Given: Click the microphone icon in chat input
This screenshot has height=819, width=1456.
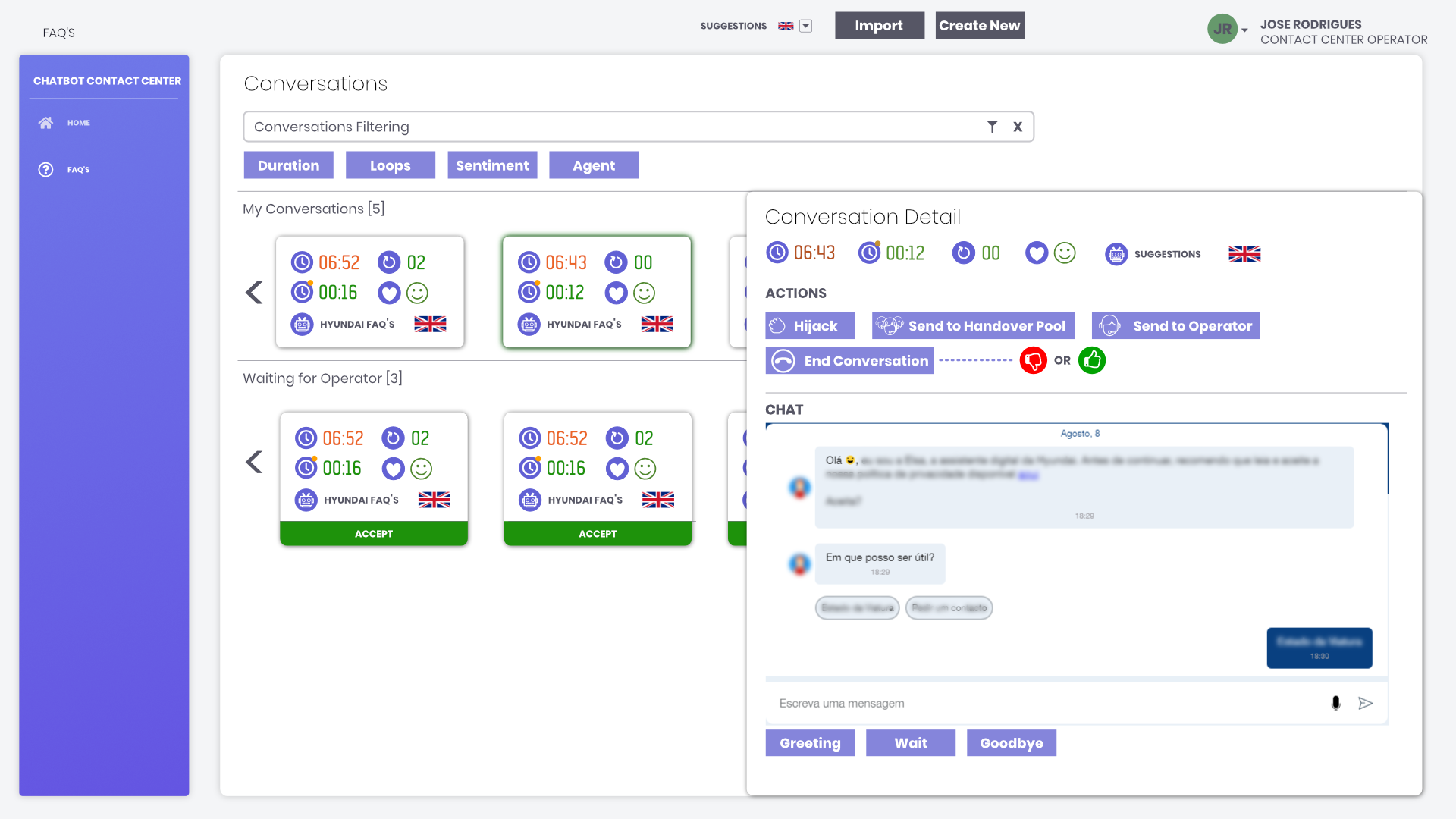Looking at the screenshot, I should coord(1335,703).
